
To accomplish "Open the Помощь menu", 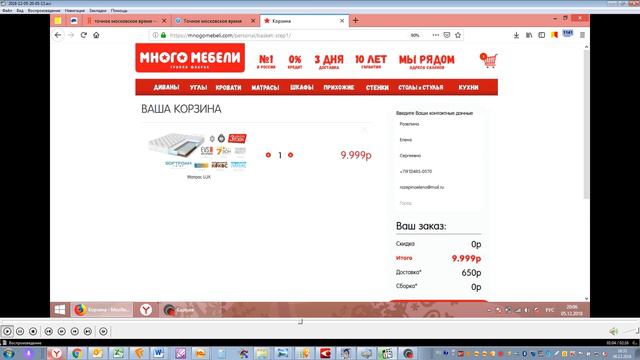I will click(x=119, y=11).
